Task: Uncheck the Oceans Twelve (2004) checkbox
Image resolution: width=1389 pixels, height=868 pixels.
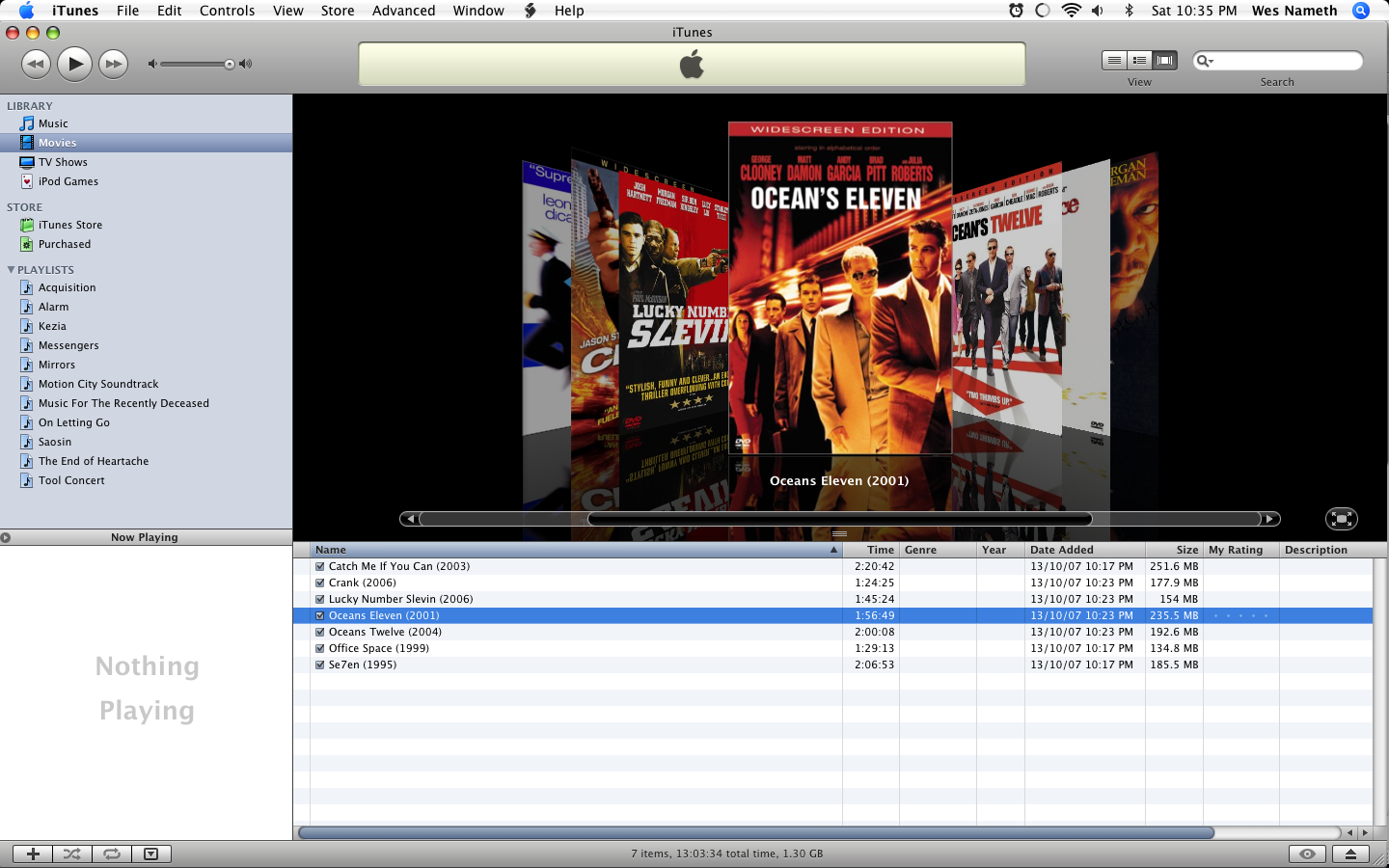Action: click(319, 632)
